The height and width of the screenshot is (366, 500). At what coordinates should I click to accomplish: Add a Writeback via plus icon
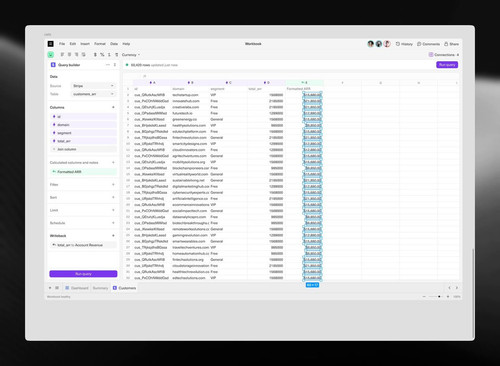(113, 236)
